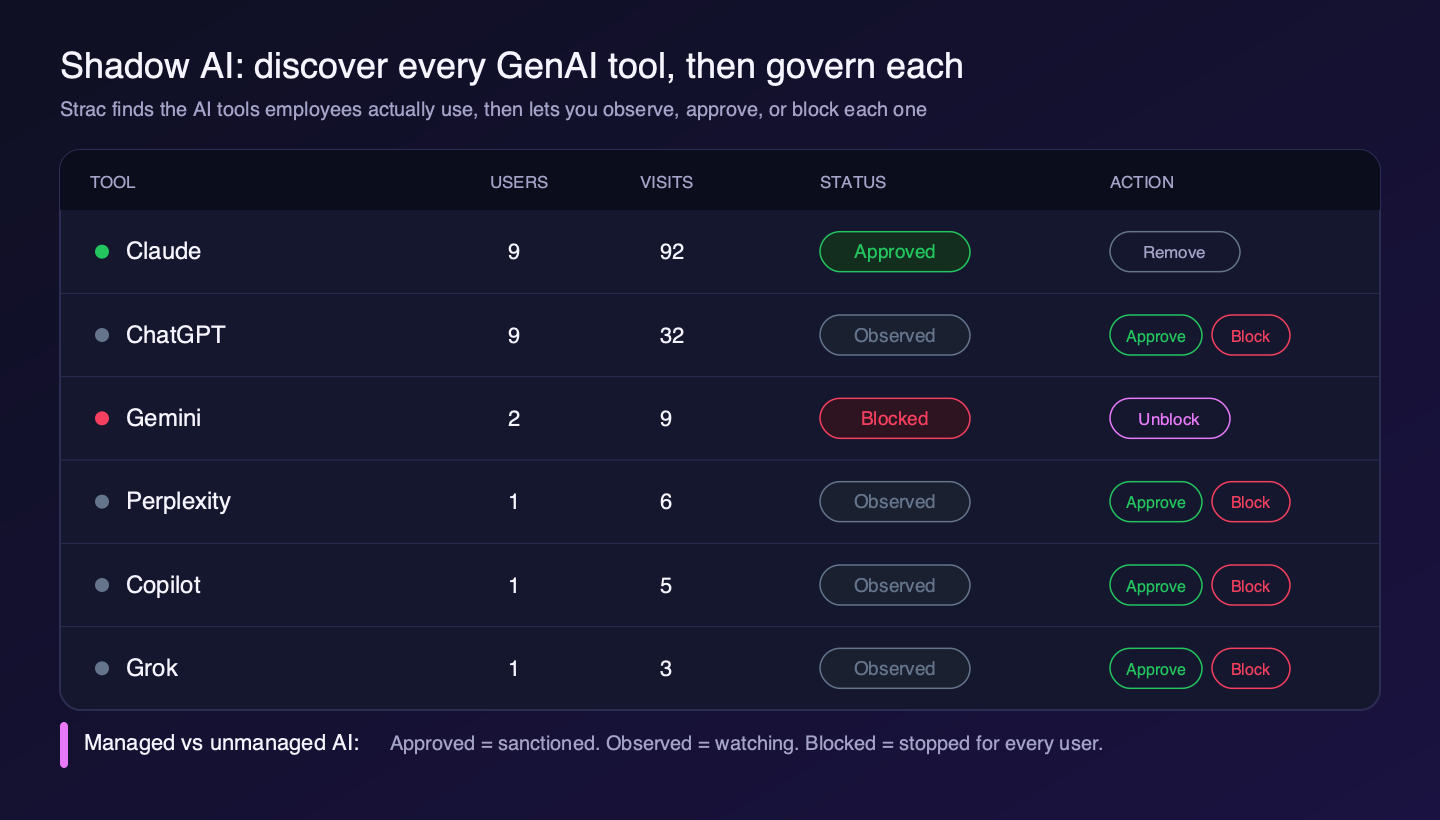Screen dimensions: 1440x820
Task: Click the VISITS column header
Action: coord(667,182)
